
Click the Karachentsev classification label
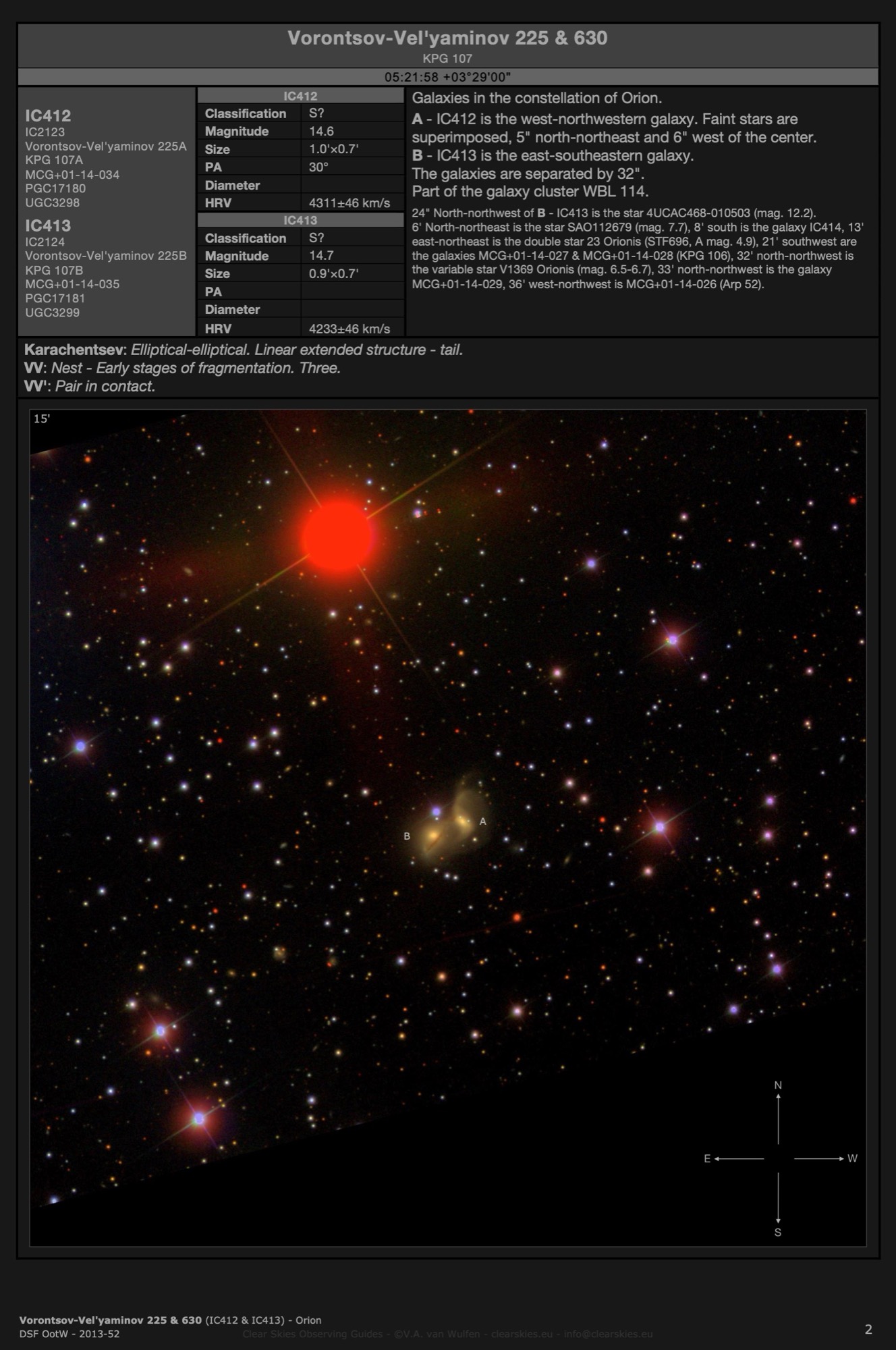pos(74,350)
